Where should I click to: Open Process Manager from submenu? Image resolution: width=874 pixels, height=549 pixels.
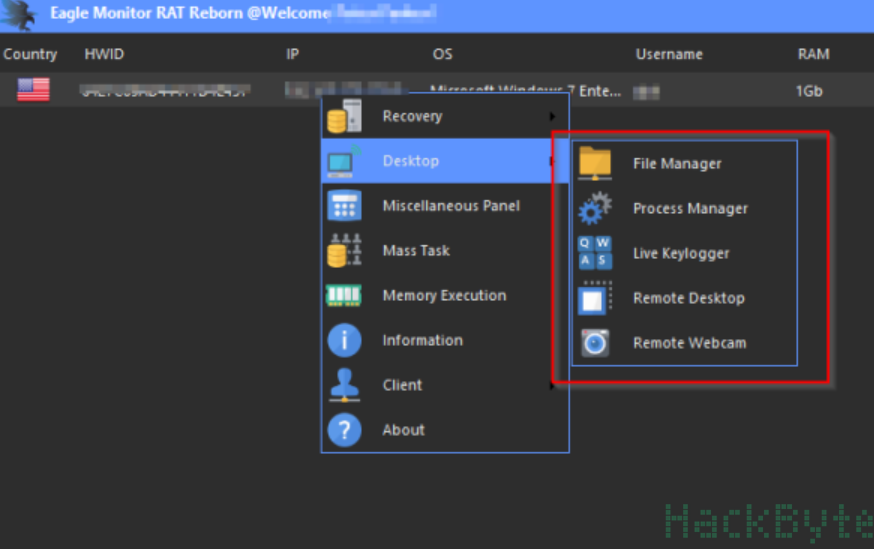click(684, 208)
